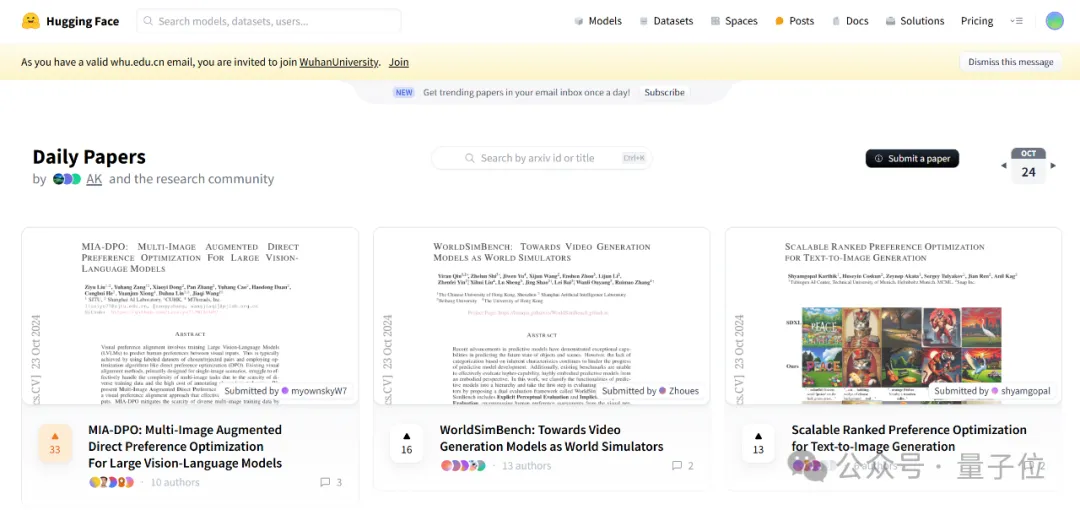Open the Oct 24 date picker
The height and width of the screenshot is (510, 1080).
pos(1028,165)
